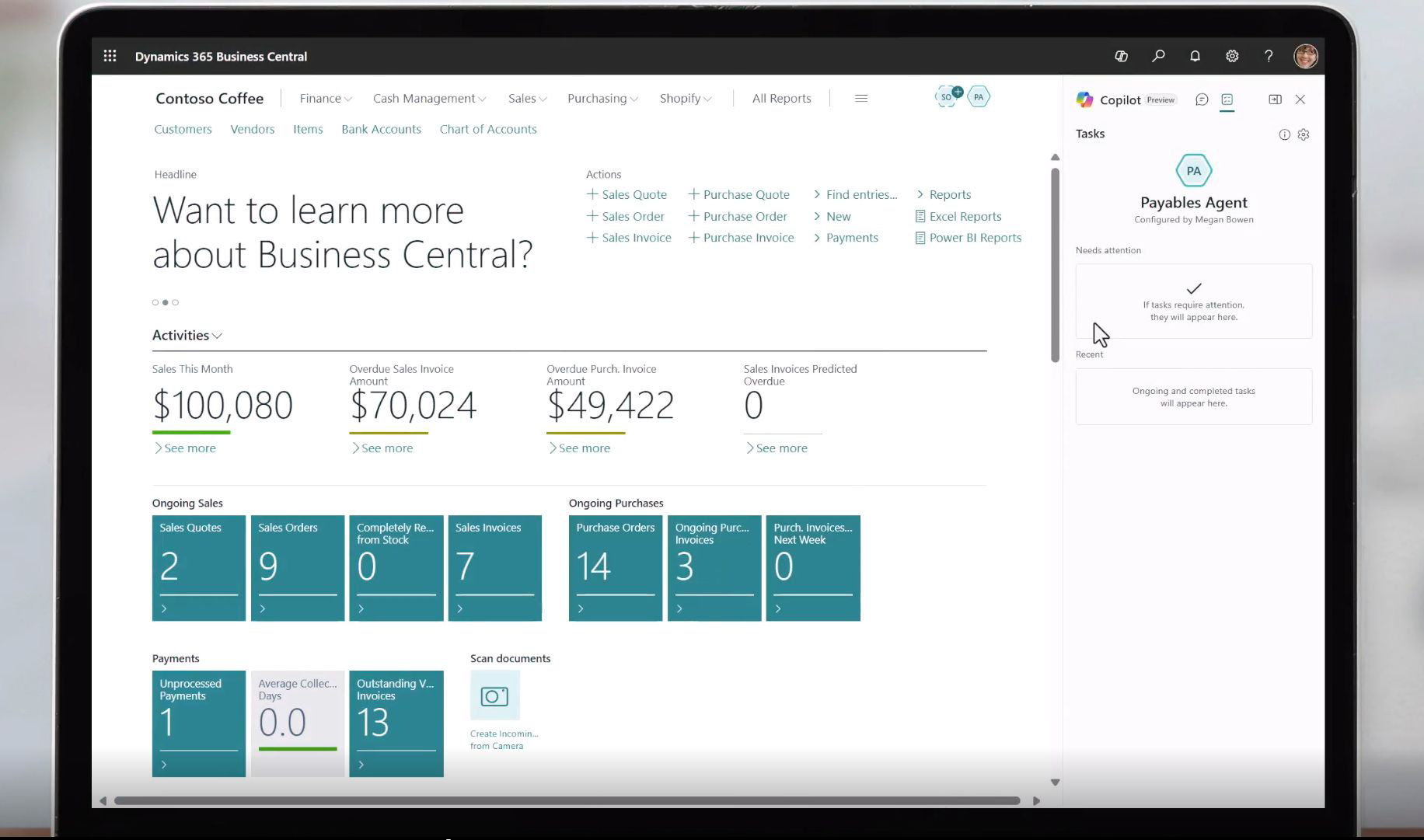Create a new Purchase Order
This screenshot has width=1424, height=840.
click(738, 216)
